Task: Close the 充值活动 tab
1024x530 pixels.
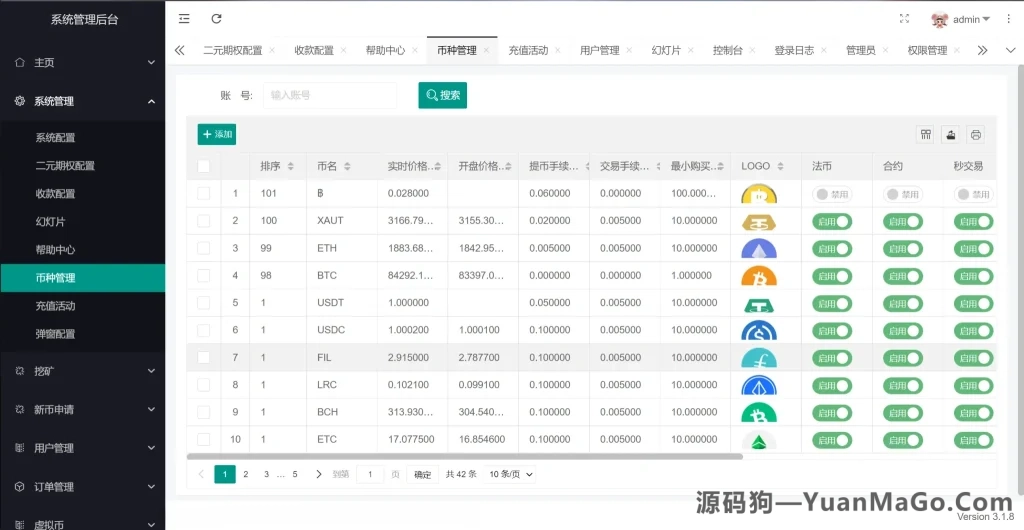Action: (x=558, y=50)
